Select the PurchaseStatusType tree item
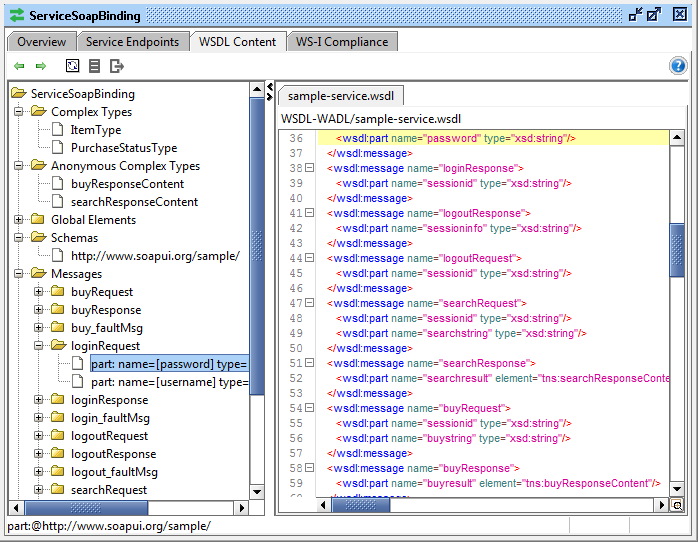Viewport: 698px width, 542px height. pyautogui.click(x=123, y=148)
